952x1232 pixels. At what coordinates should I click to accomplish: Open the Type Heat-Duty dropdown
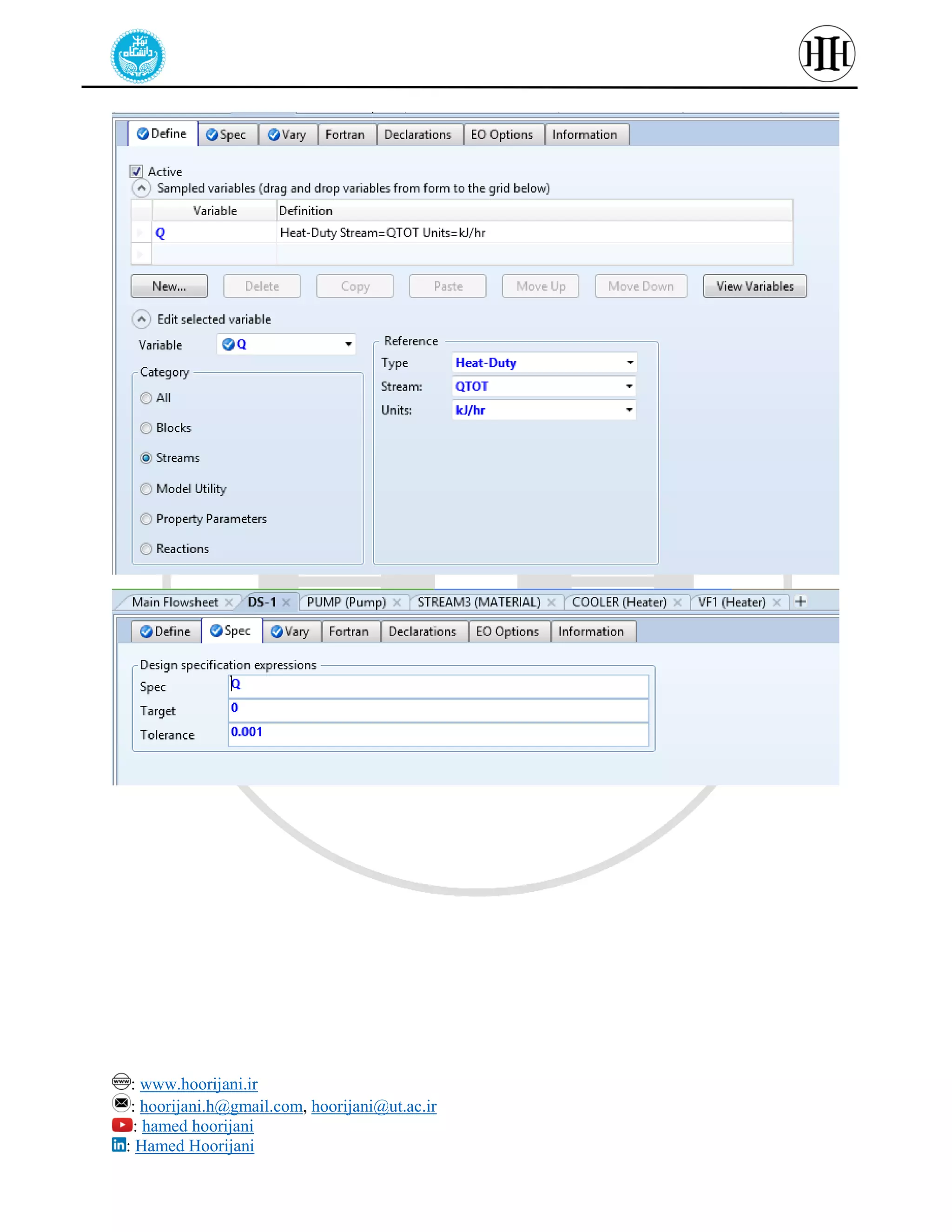coord(629,363)
